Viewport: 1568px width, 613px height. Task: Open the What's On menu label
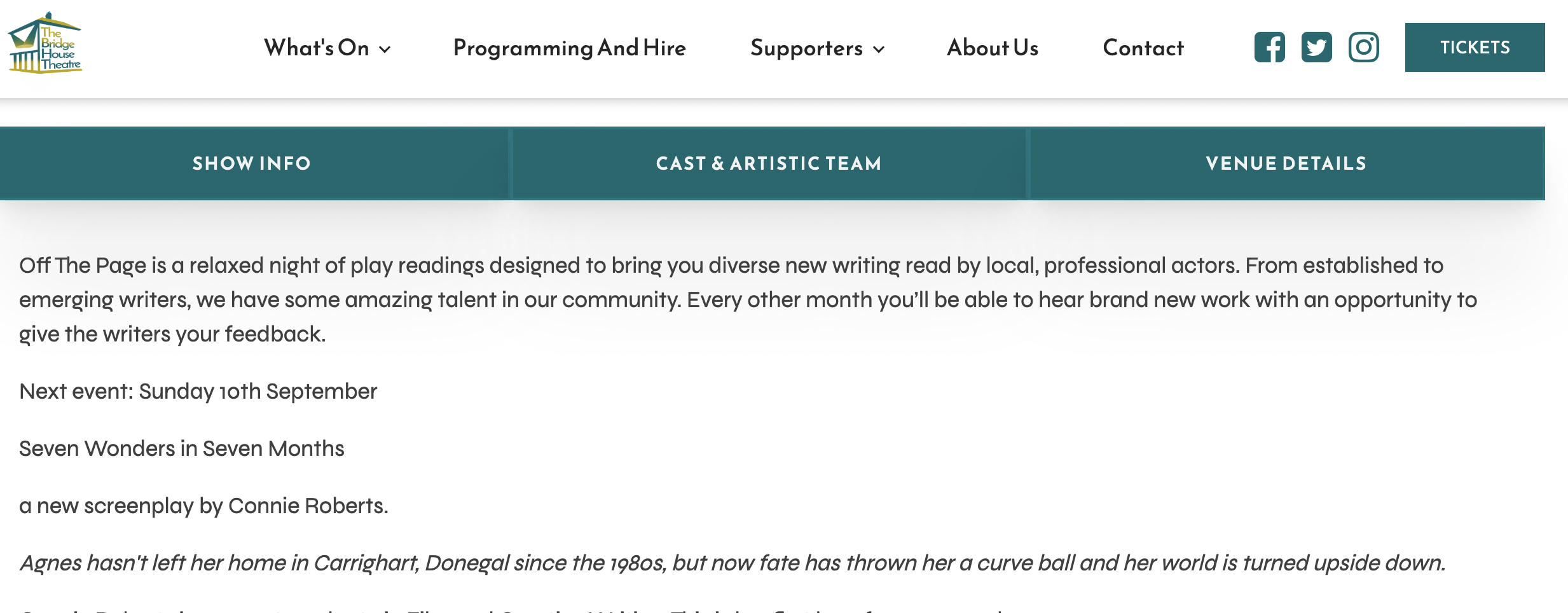(317, 48)
